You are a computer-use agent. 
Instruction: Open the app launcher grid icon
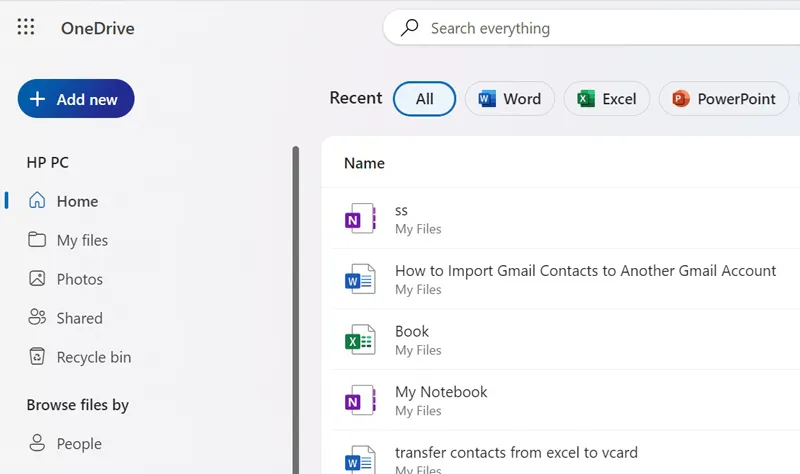(26, 27)
